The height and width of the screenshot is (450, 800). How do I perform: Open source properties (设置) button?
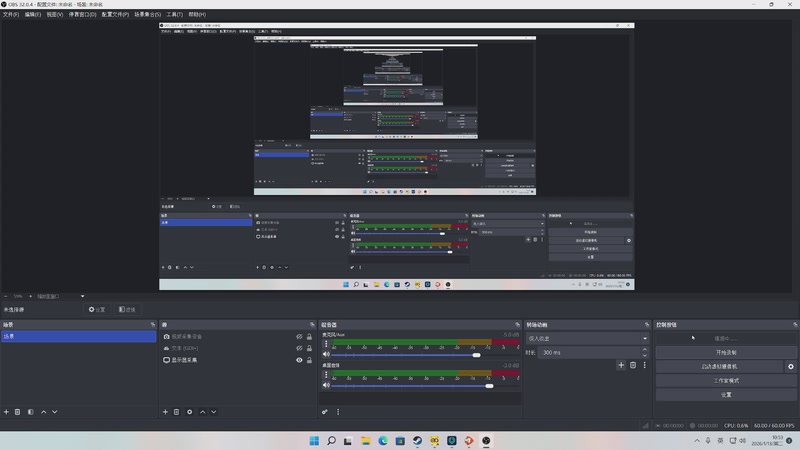point(97,309)
